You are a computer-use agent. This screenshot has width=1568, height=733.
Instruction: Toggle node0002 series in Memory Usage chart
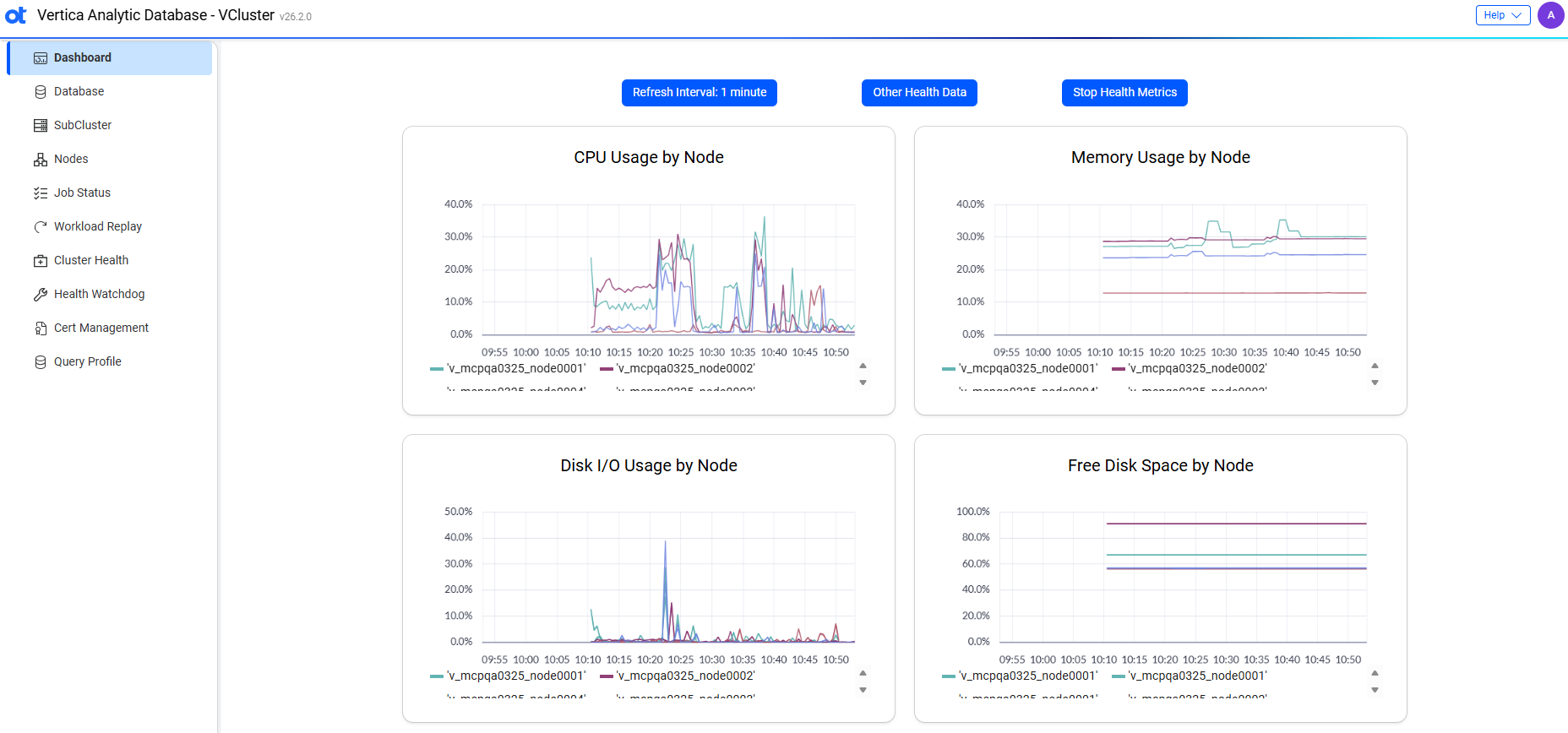(x=1190, y=368)
